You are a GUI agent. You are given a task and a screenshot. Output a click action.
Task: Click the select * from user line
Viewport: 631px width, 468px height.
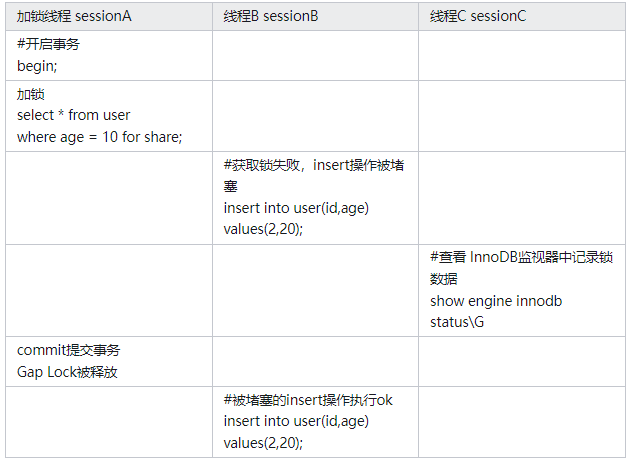(74, 115)
